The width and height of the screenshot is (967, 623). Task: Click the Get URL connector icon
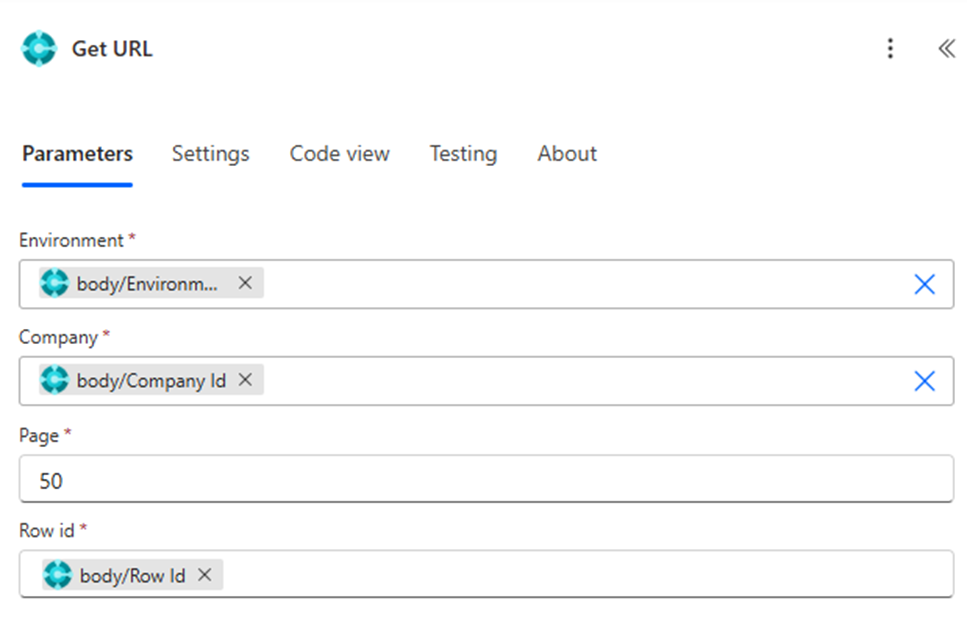40,49
